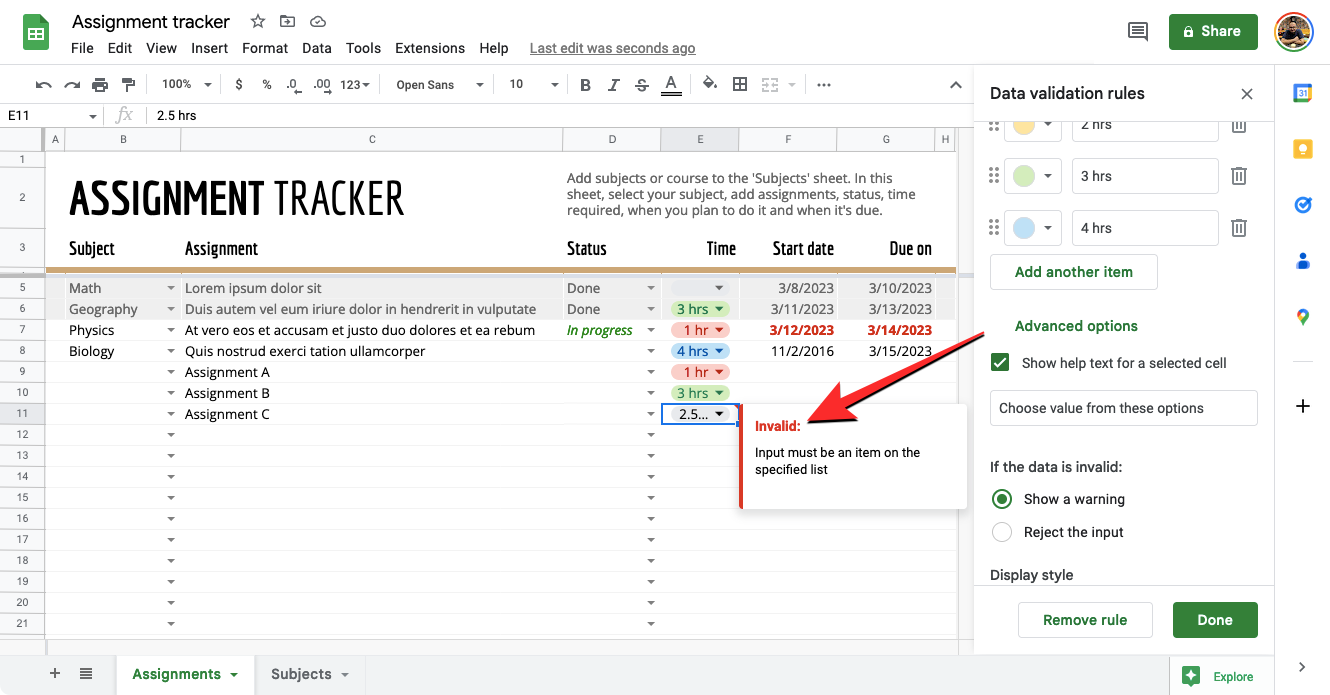Choose Reject the input option
1330x695 pixels.
coord(1001,532)
